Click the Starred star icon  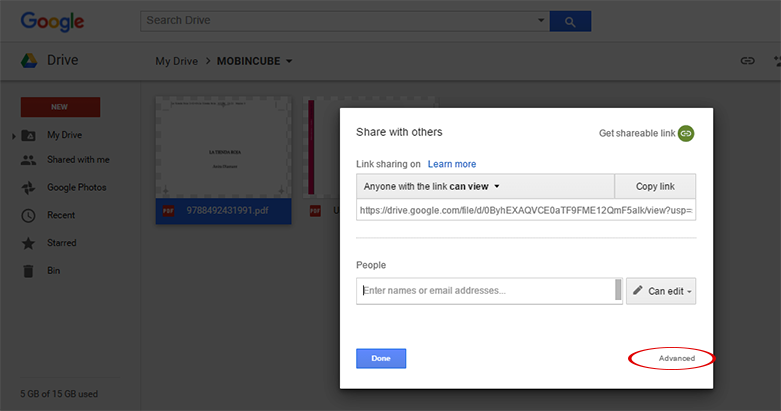28,243
